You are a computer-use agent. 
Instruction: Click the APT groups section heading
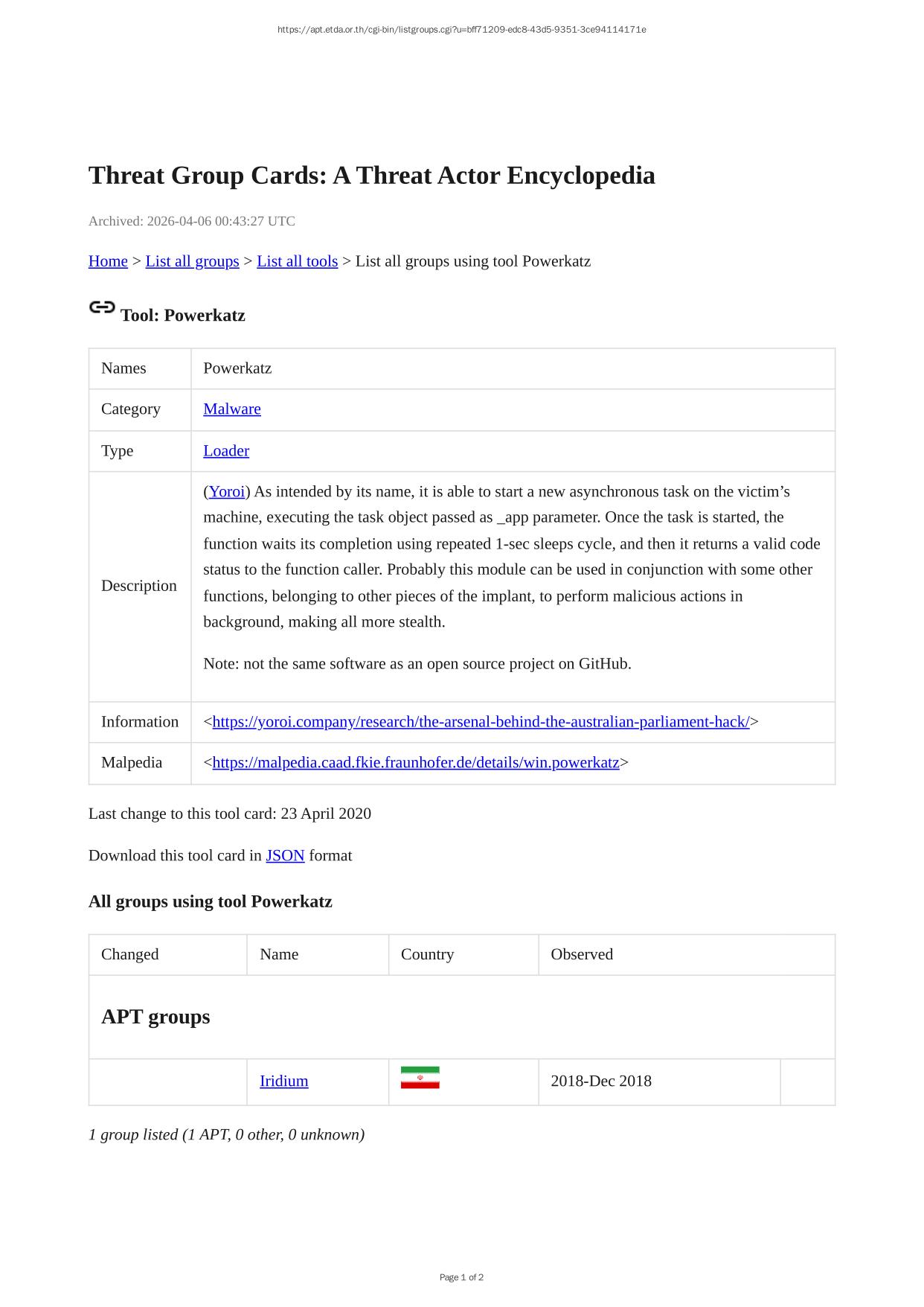pyautogui.click(x=155, y=1017)
